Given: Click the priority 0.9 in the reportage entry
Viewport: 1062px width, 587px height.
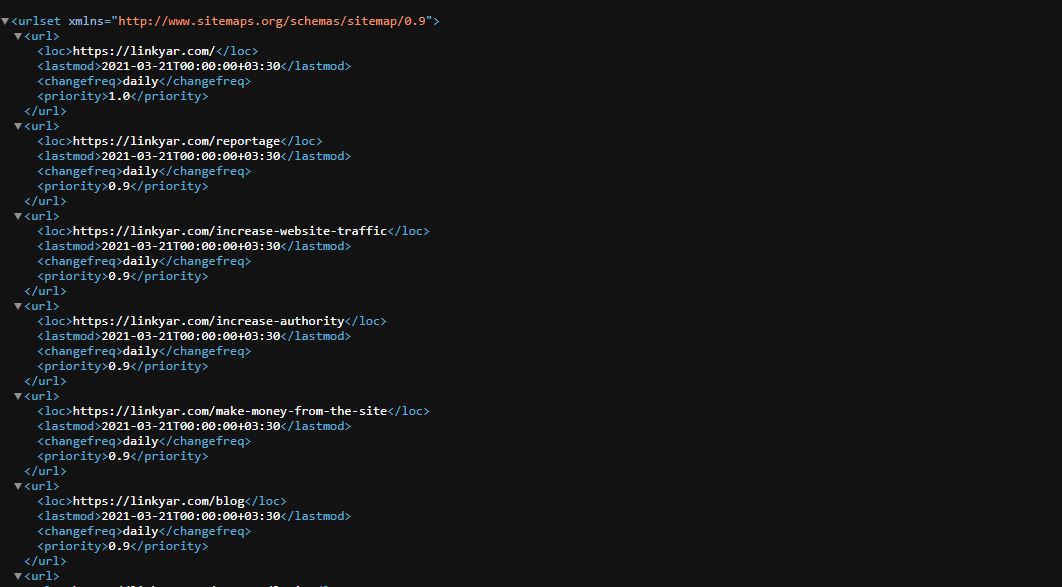Looking at the screenshot, I should point(119,186).
